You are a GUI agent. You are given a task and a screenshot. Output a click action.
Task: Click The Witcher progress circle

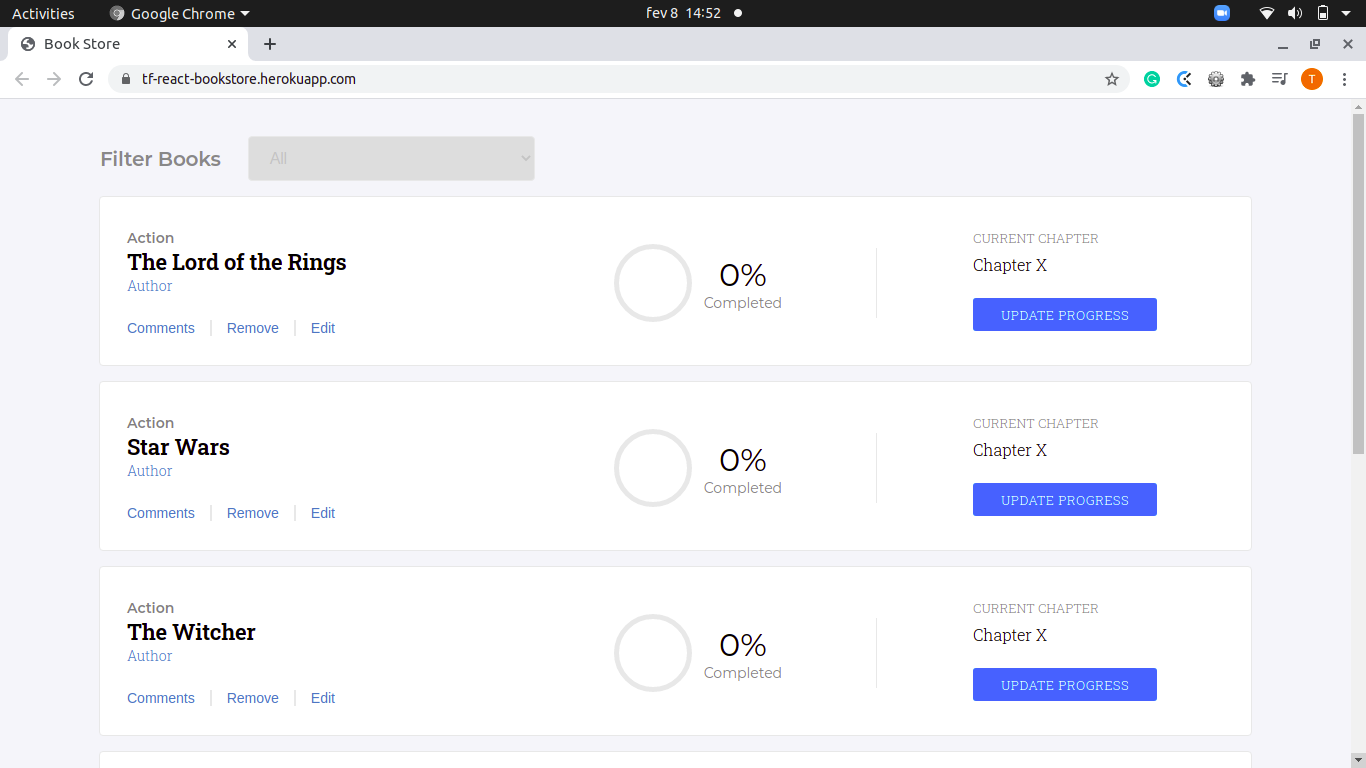coord(653,653)
